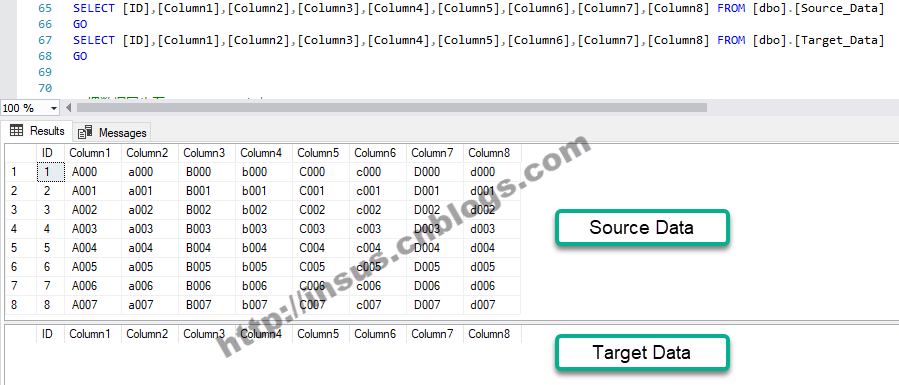This screenshot has height=385, width=899.
Task: Click the GO statement on line 68
Action: pyautogui.click(x=80, y=56)
